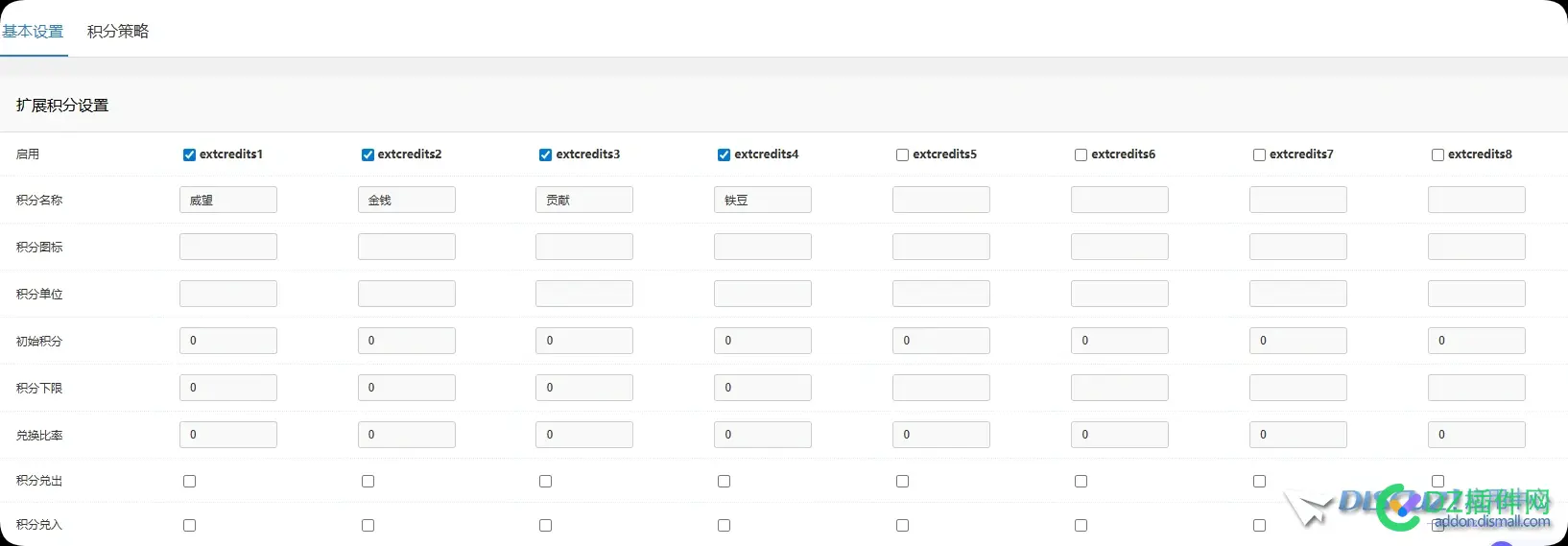Enable the extcredits7 checkbox

coord(1259,154)
